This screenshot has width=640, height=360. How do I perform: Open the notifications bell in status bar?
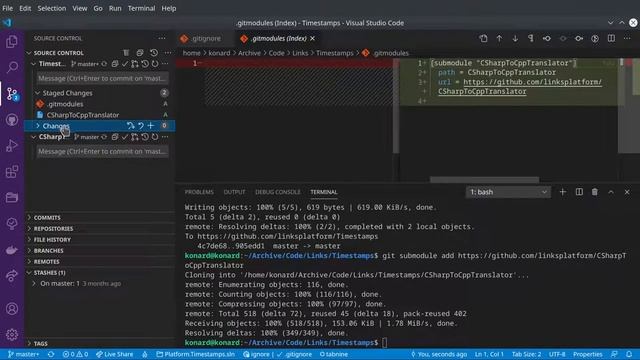tap(629, 354)
